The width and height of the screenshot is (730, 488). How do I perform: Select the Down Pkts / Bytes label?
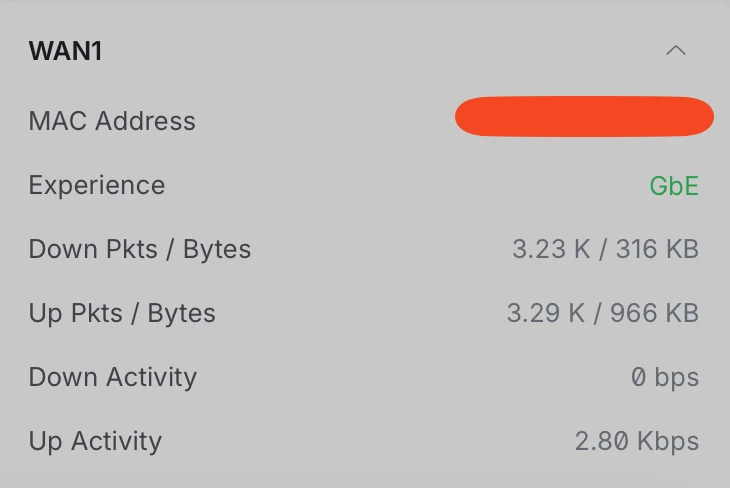coord(140,249)
